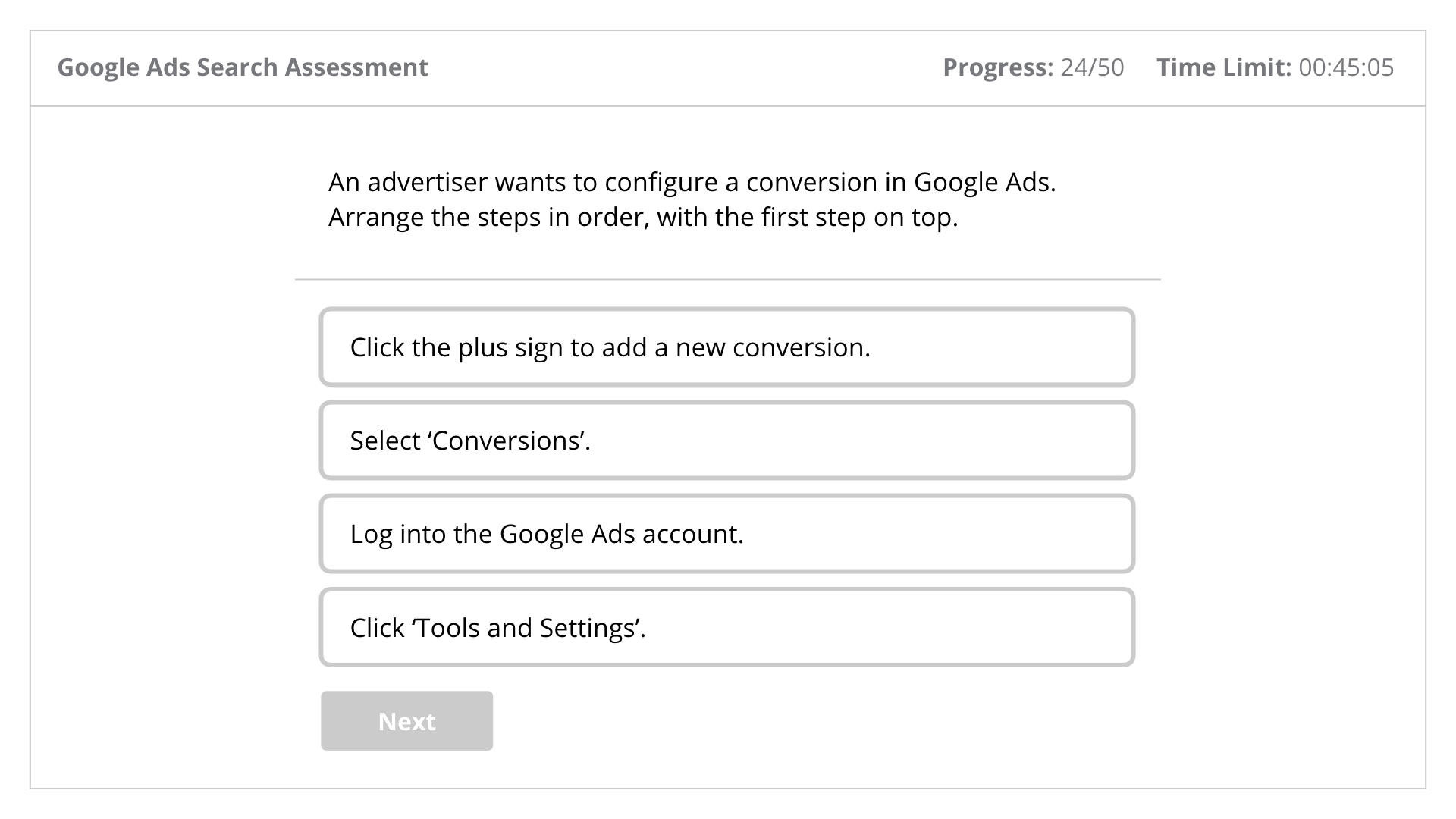Pick the Select 'Conversions' step card

(727, 441)
